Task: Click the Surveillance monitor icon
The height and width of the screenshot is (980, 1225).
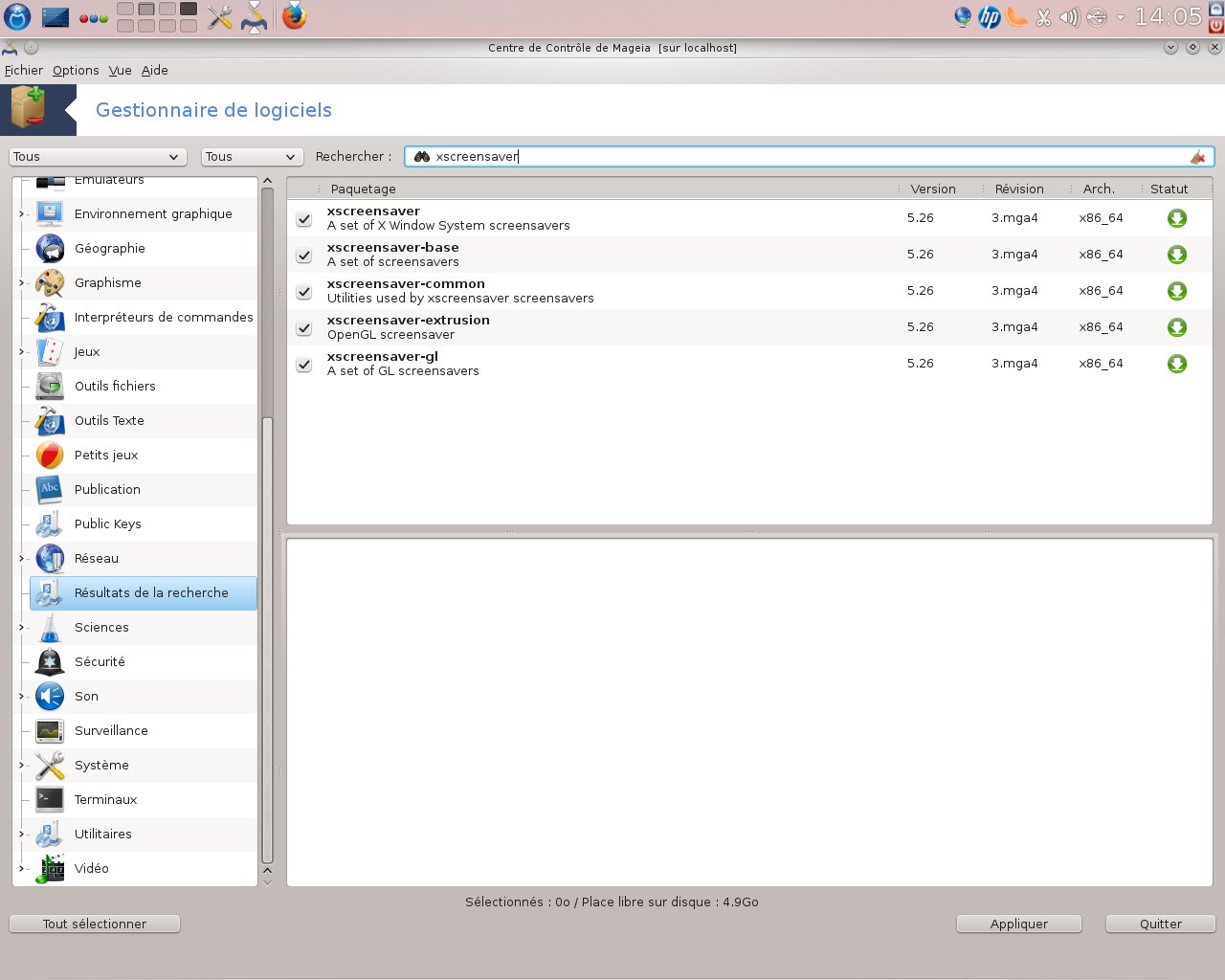Action: pyautogui.click(x=50, y=731)
